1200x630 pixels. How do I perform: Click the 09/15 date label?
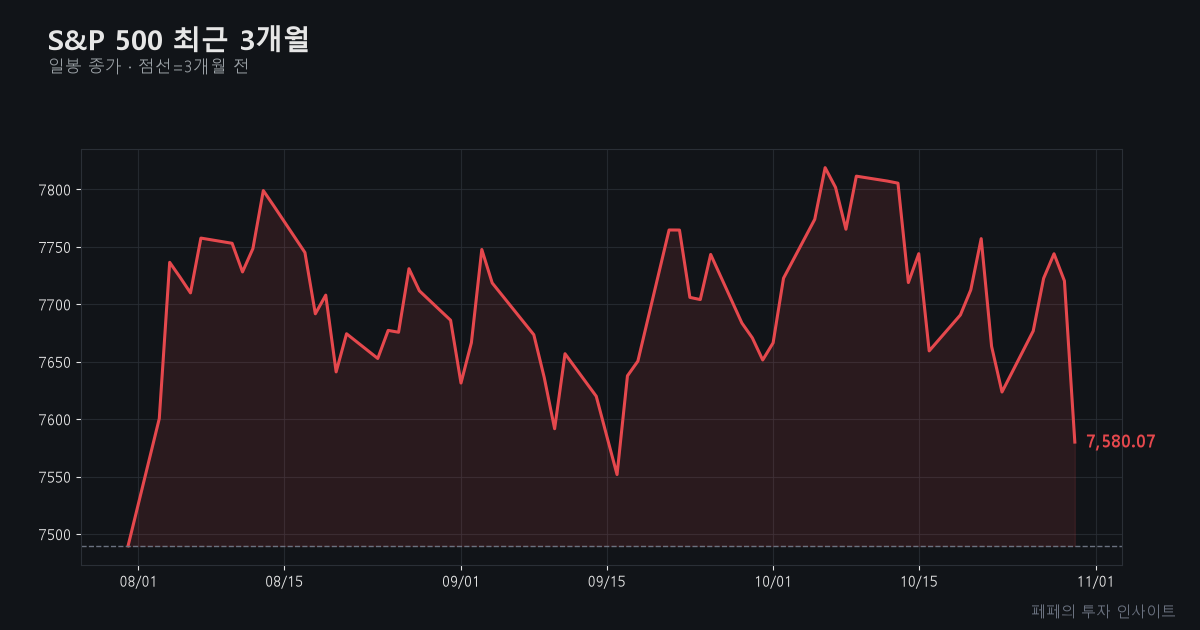tap(607, 581)
